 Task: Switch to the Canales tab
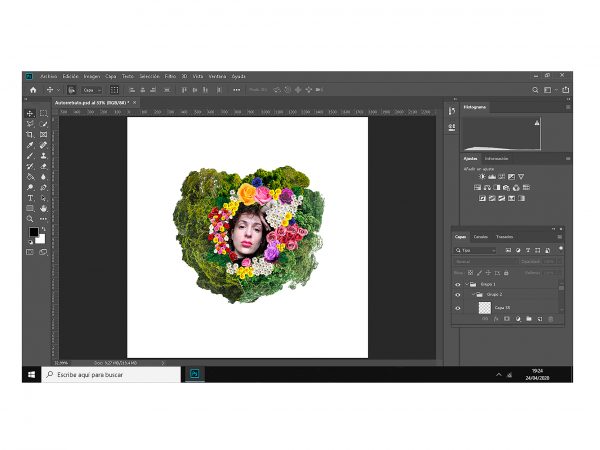click(481, 236)
